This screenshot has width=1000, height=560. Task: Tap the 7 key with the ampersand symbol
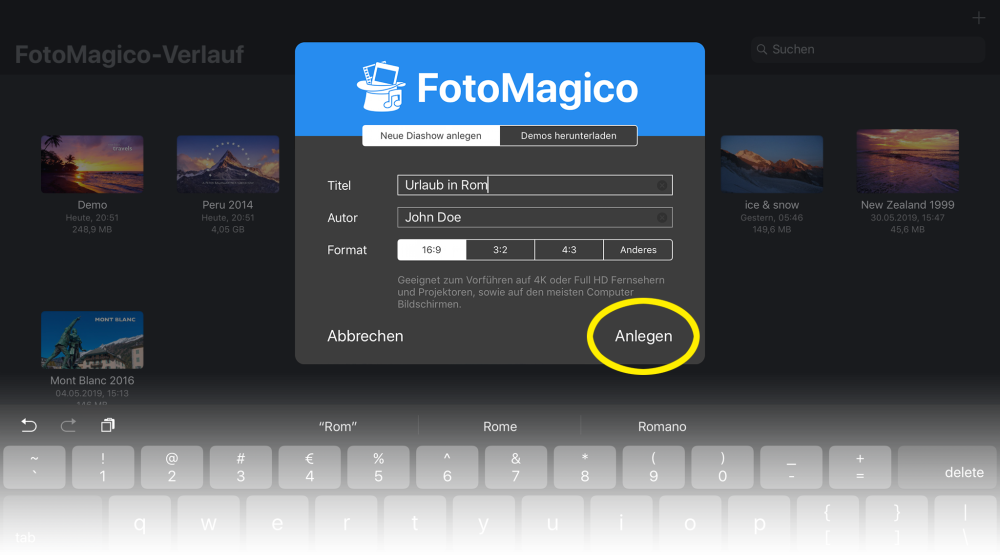[516, 468]
